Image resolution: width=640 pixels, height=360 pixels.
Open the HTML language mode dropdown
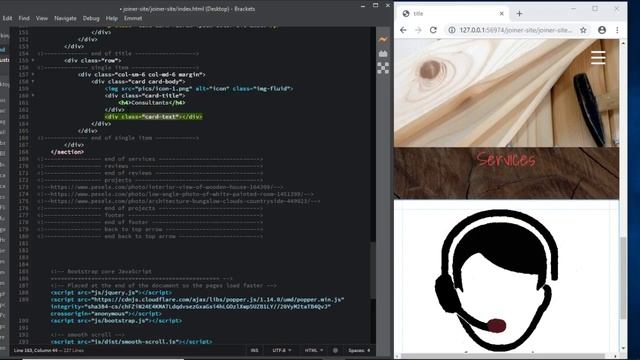[313, 350]
